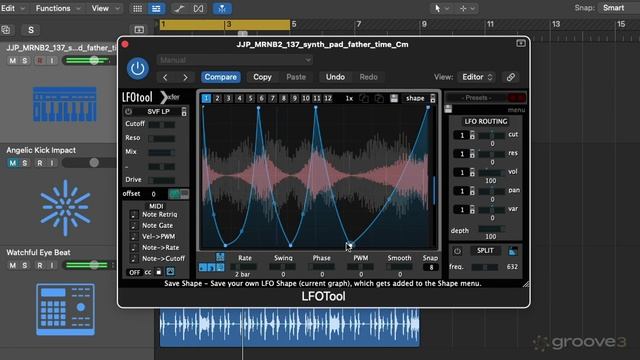
Task: Open the Functions menu
Action: click(x=58, y=8)
